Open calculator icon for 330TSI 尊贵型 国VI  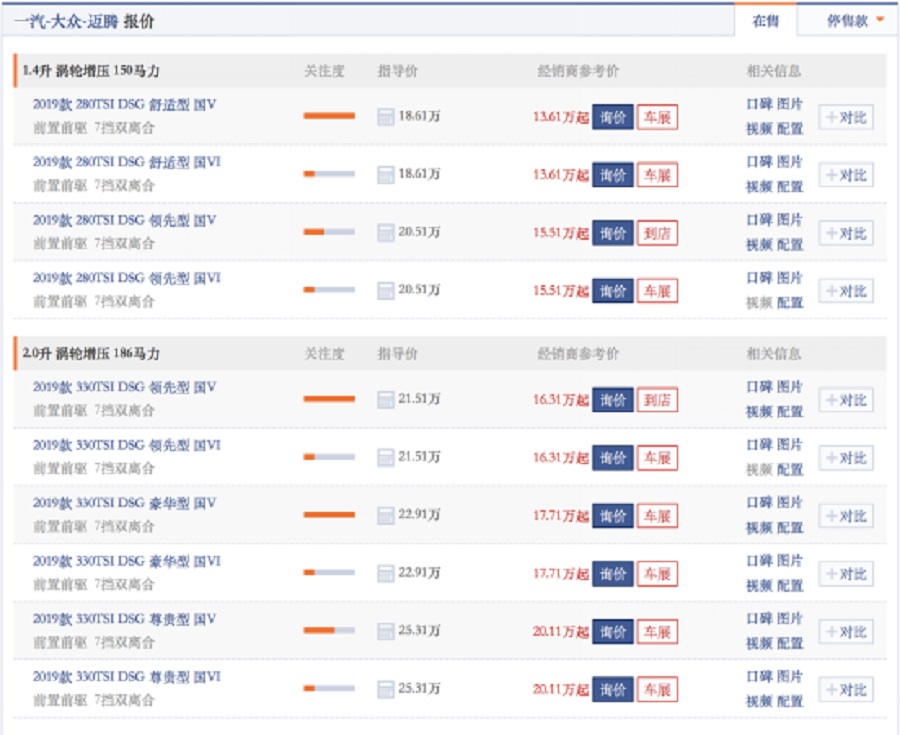386,689
